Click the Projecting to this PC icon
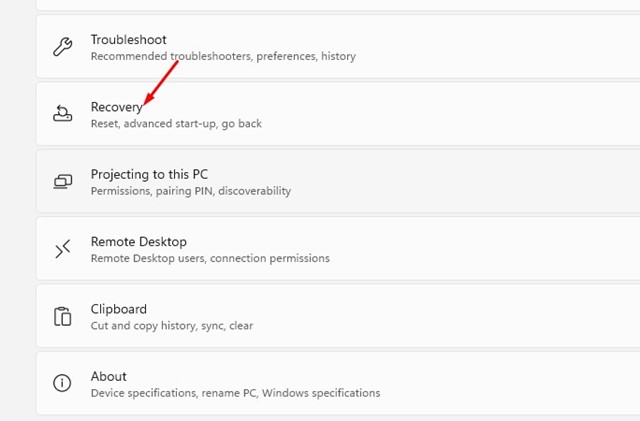The width and height of the screenshot is (640, 421). (x=62, y=181)
